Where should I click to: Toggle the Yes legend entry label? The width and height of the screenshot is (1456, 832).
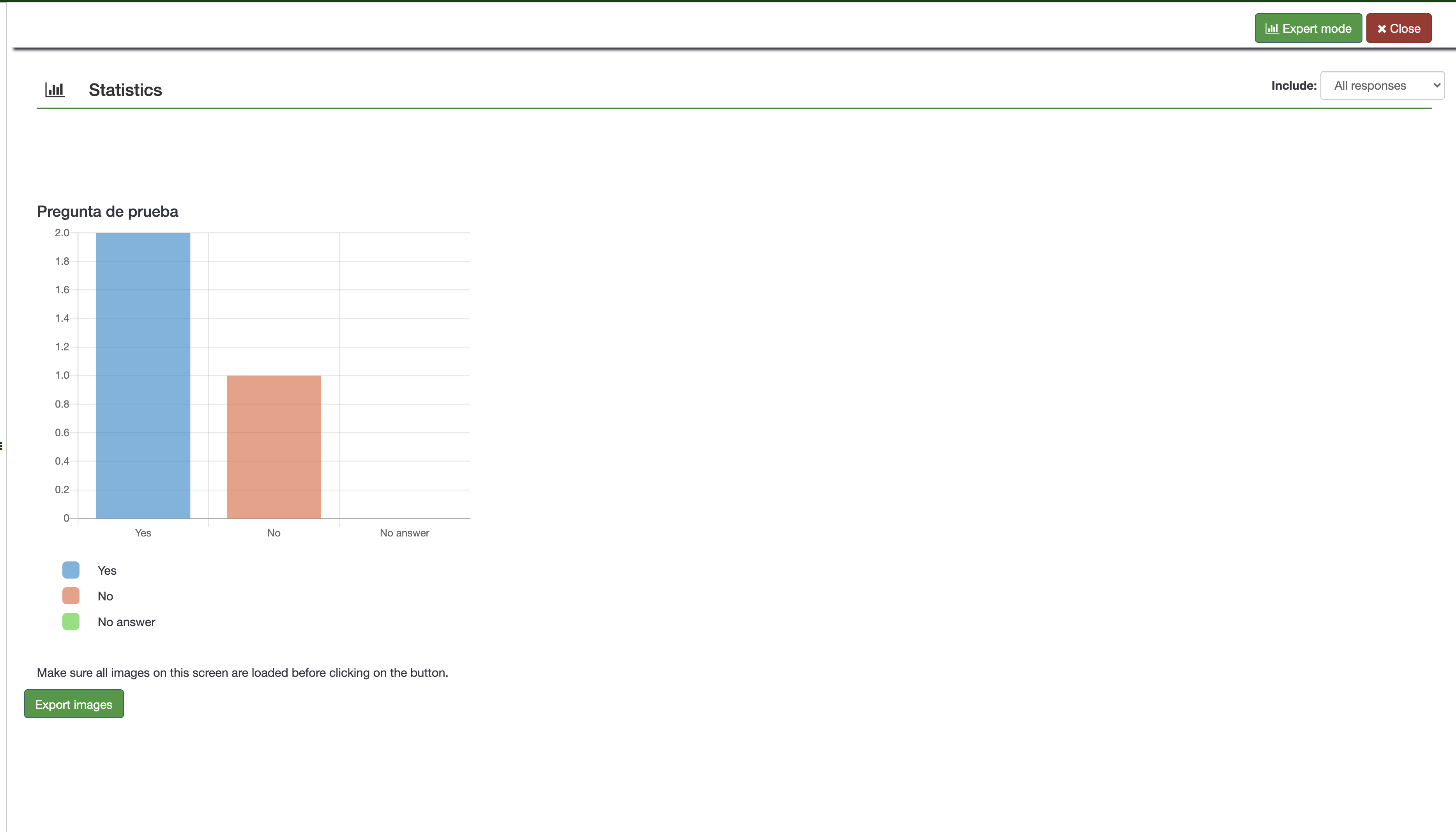(107, 570)
